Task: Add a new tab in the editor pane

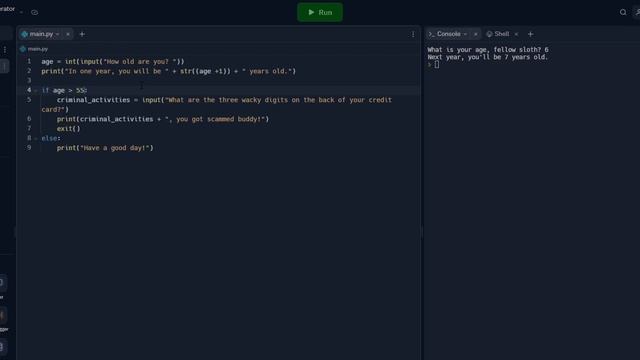Action: point(82,34)
